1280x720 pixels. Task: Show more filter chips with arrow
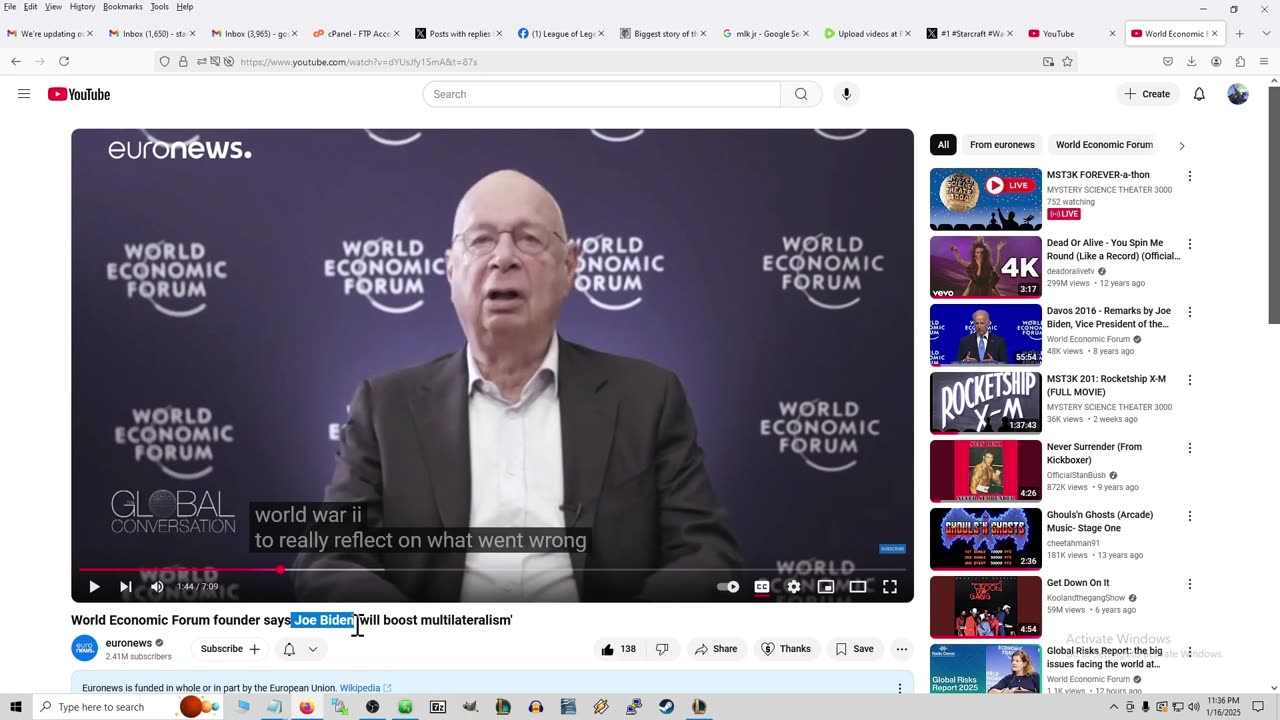1181,146
